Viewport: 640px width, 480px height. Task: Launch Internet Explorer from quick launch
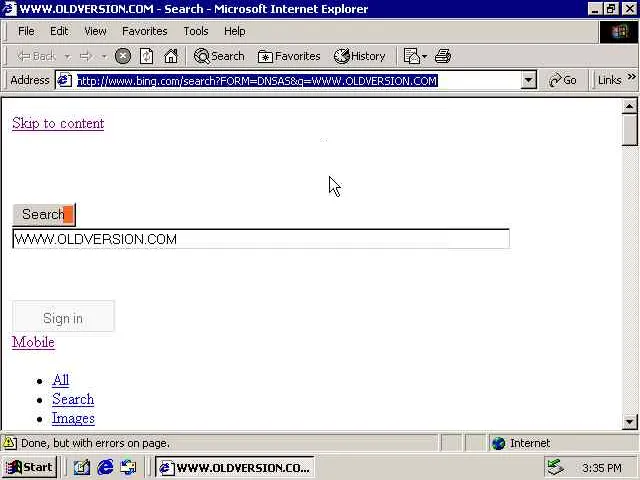tap(105, 467)
